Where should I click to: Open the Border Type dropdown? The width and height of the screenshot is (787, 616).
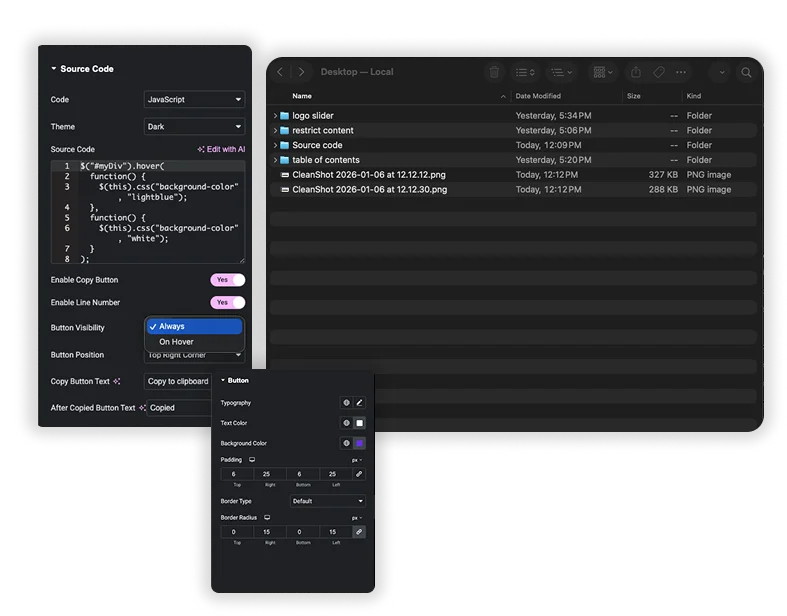[x=328, y=501]
